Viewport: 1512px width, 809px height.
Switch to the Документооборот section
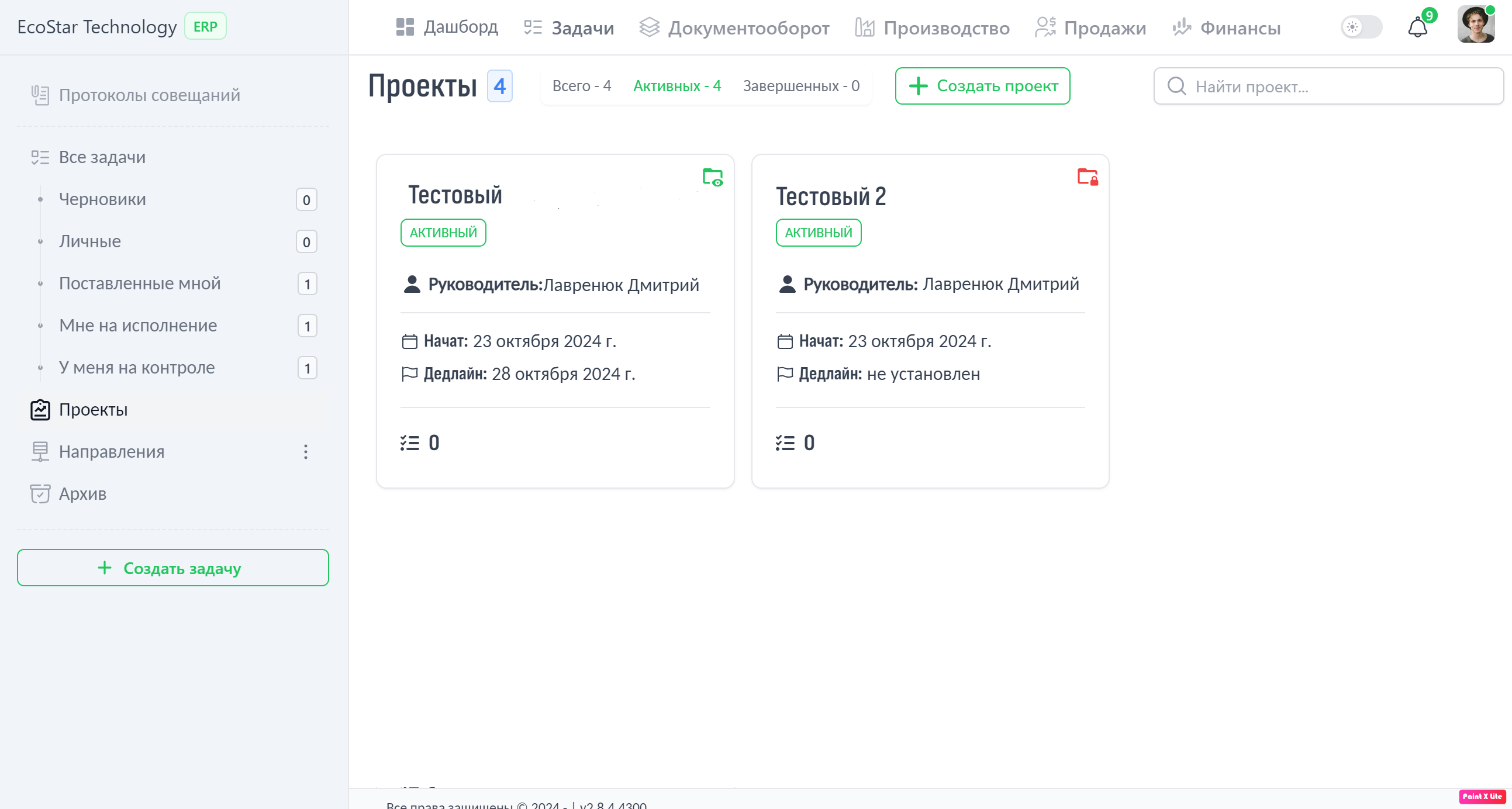pos(748,27)
